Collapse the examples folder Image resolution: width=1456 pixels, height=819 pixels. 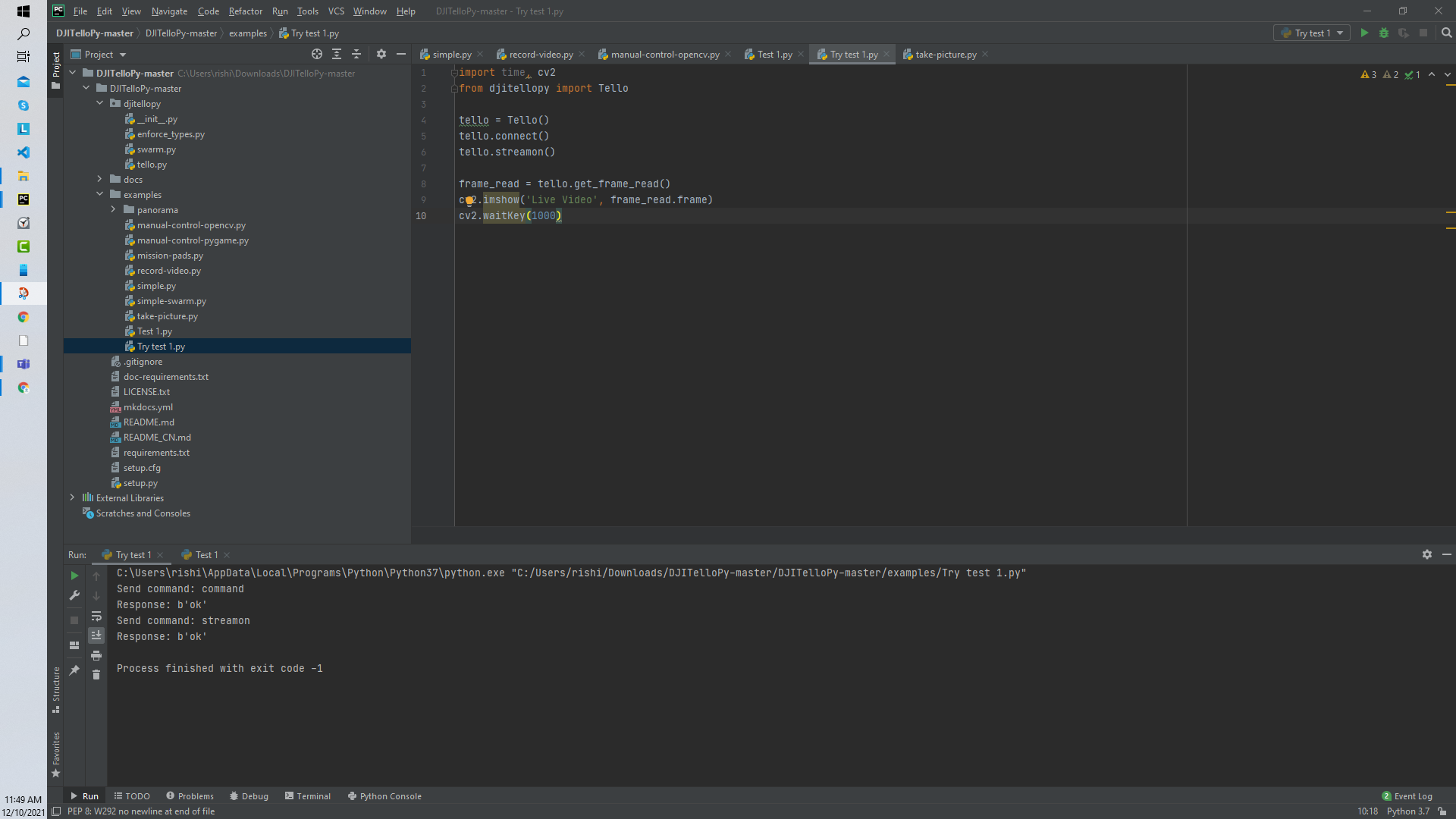99,194
